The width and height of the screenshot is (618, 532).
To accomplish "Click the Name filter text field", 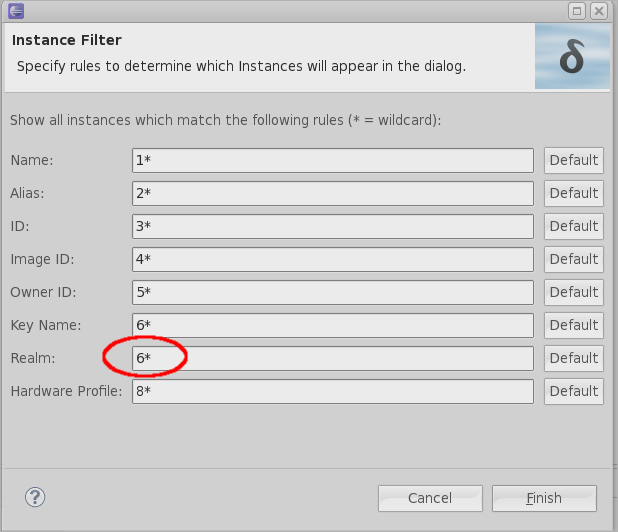I will 332,160.
